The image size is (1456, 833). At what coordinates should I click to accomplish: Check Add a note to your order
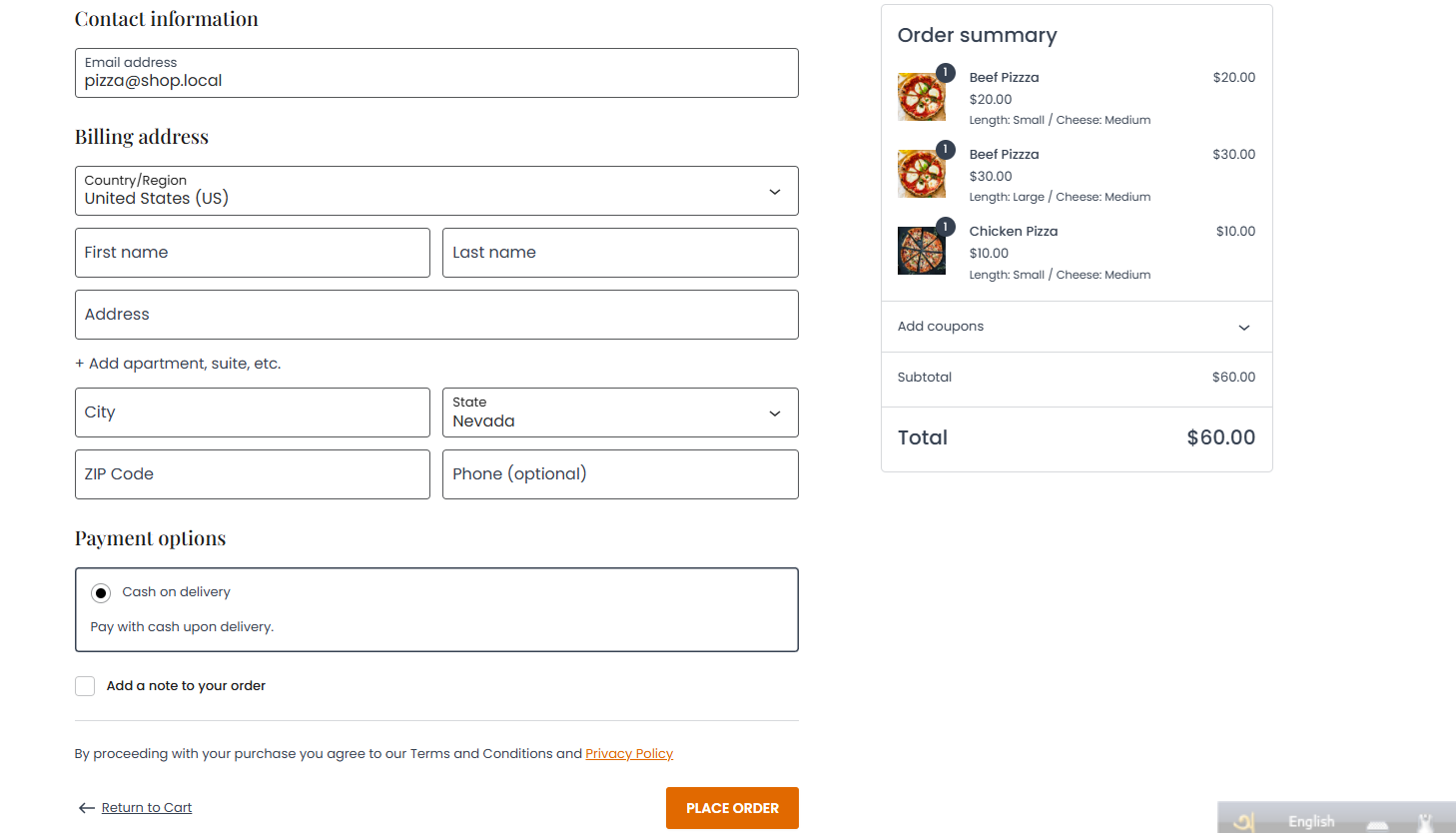[85, 686]
